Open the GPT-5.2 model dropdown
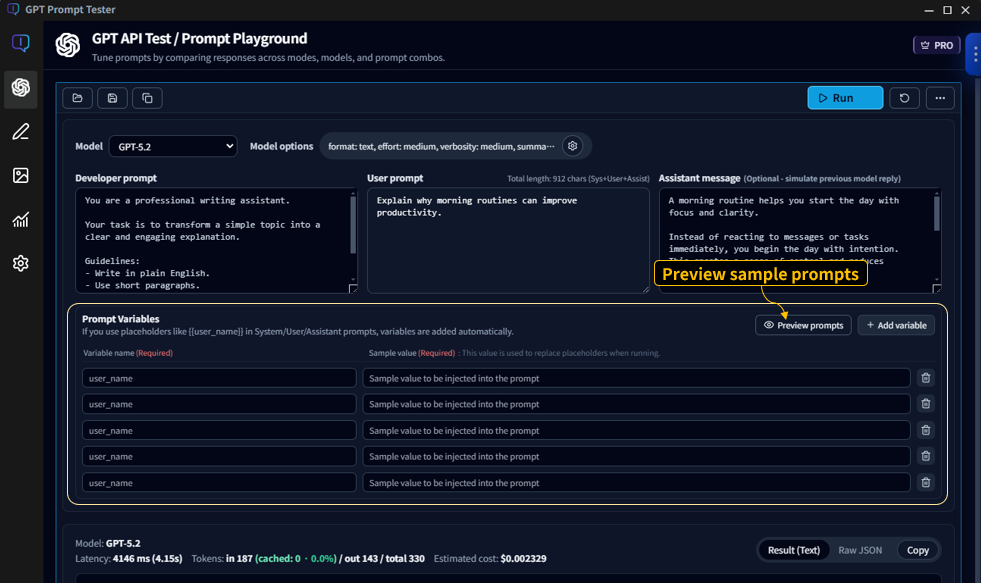The width and height of the screenshot is (981, 583). (x=172, y=146)
